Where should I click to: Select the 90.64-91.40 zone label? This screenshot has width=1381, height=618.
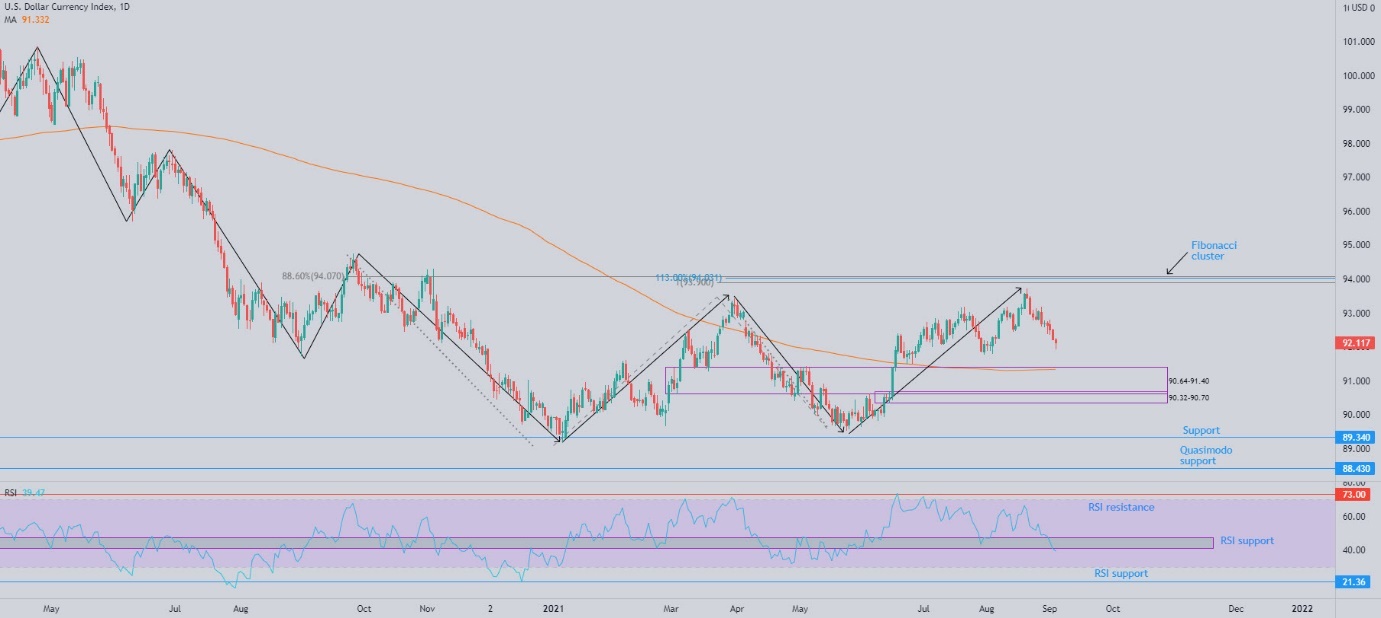pyautogui.click(x=1189, y=381)
